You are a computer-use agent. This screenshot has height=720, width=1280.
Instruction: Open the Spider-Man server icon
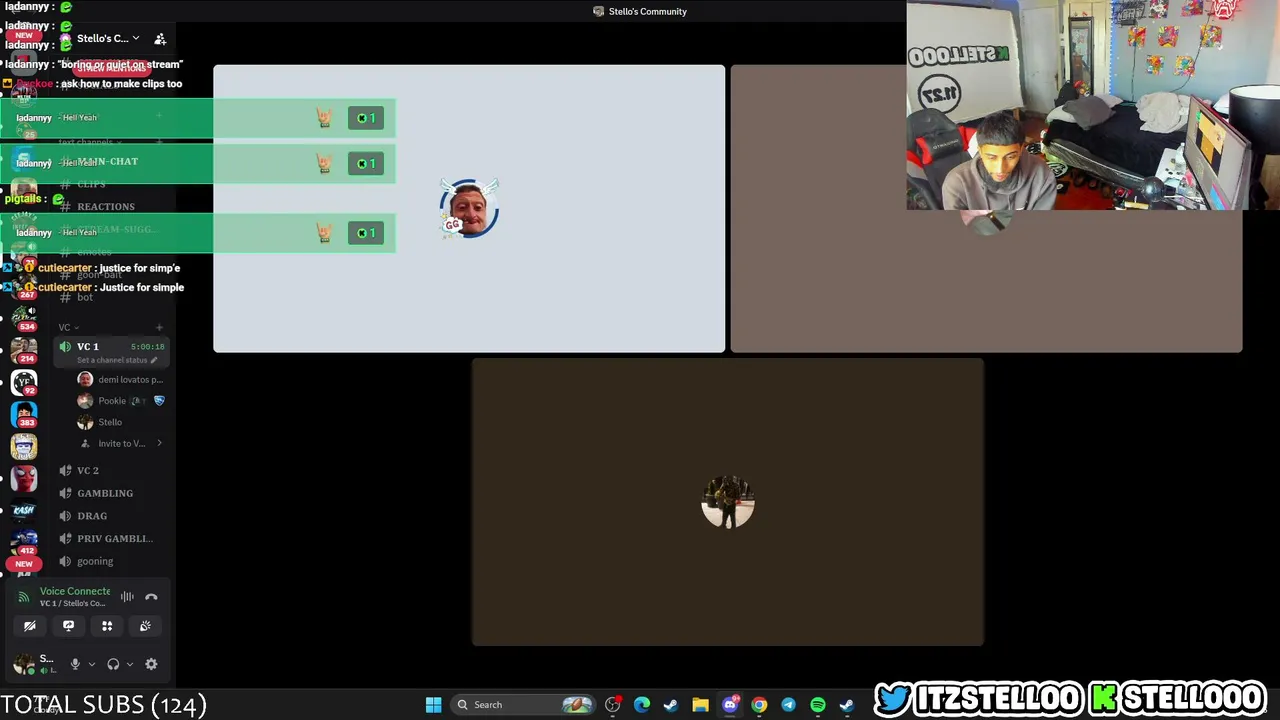tap(24, 477)
